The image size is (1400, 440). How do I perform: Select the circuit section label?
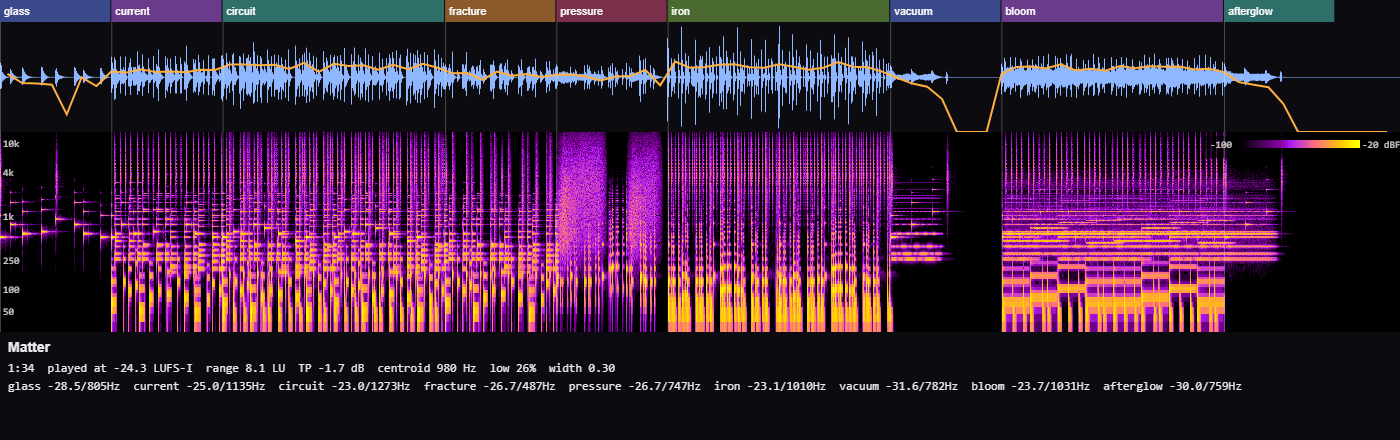(x=334, y=11)
